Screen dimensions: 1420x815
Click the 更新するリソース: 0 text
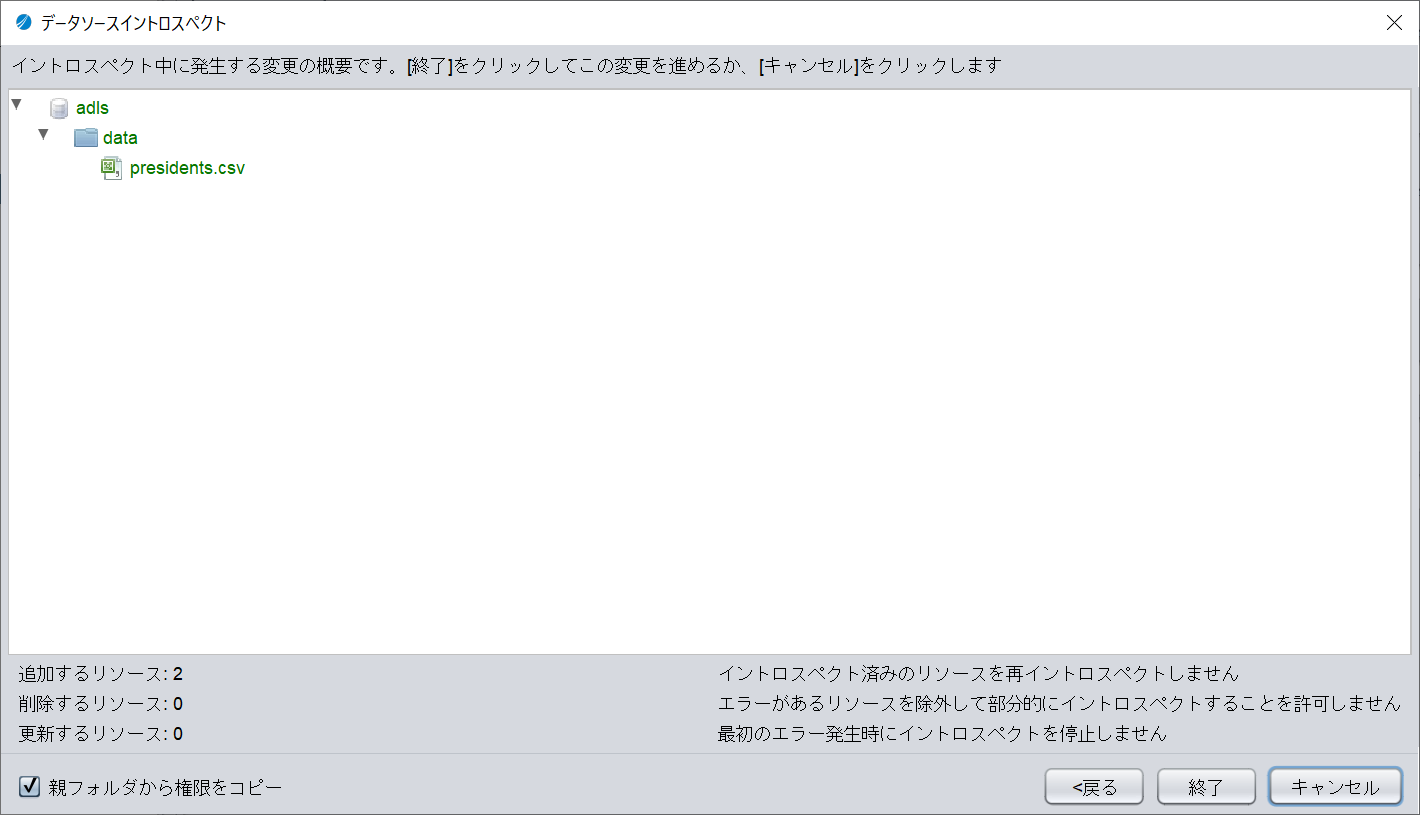(101, 734)
